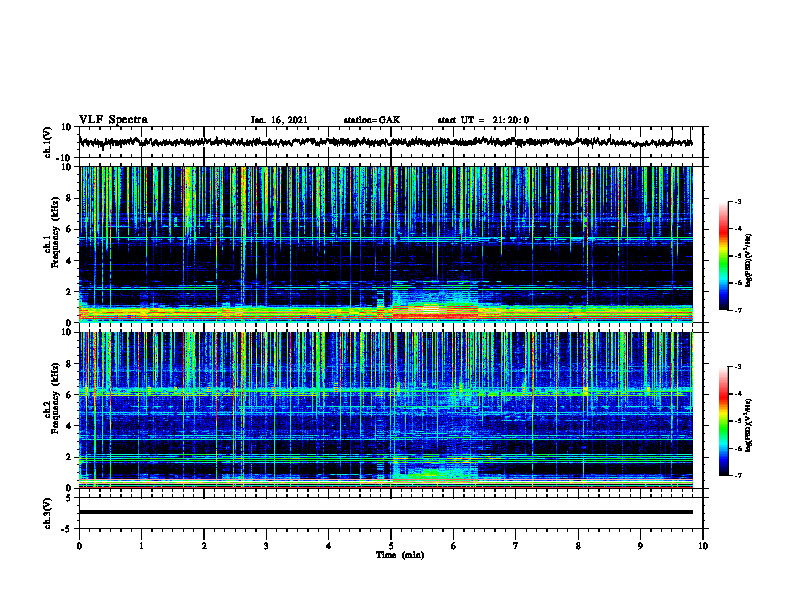Viewport: 792px width, 612px height.
Task: Click the ch.1(V) waveform axis label
Action: point(48,142)
